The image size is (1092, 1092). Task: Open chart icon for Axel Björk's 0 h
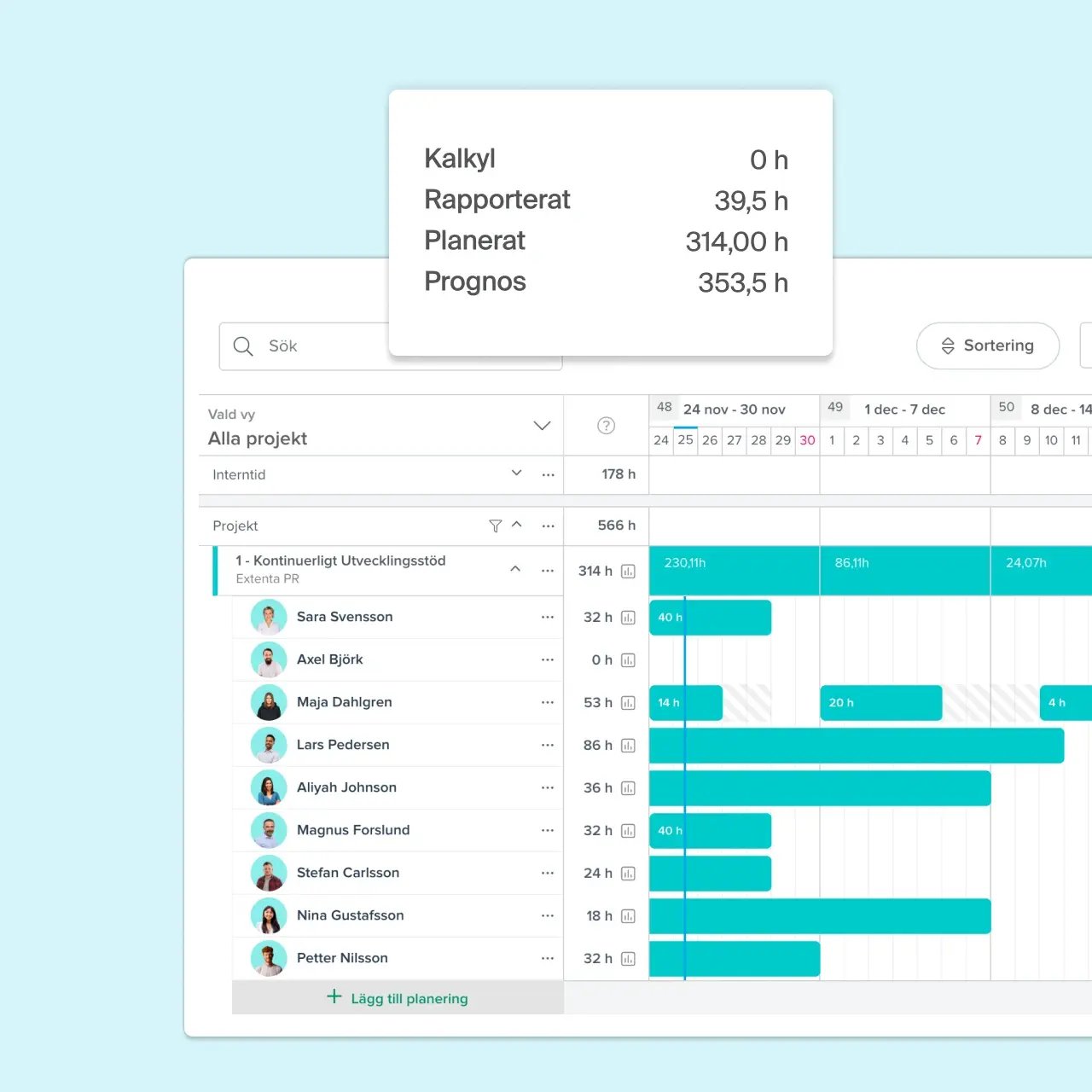(629, 660)
